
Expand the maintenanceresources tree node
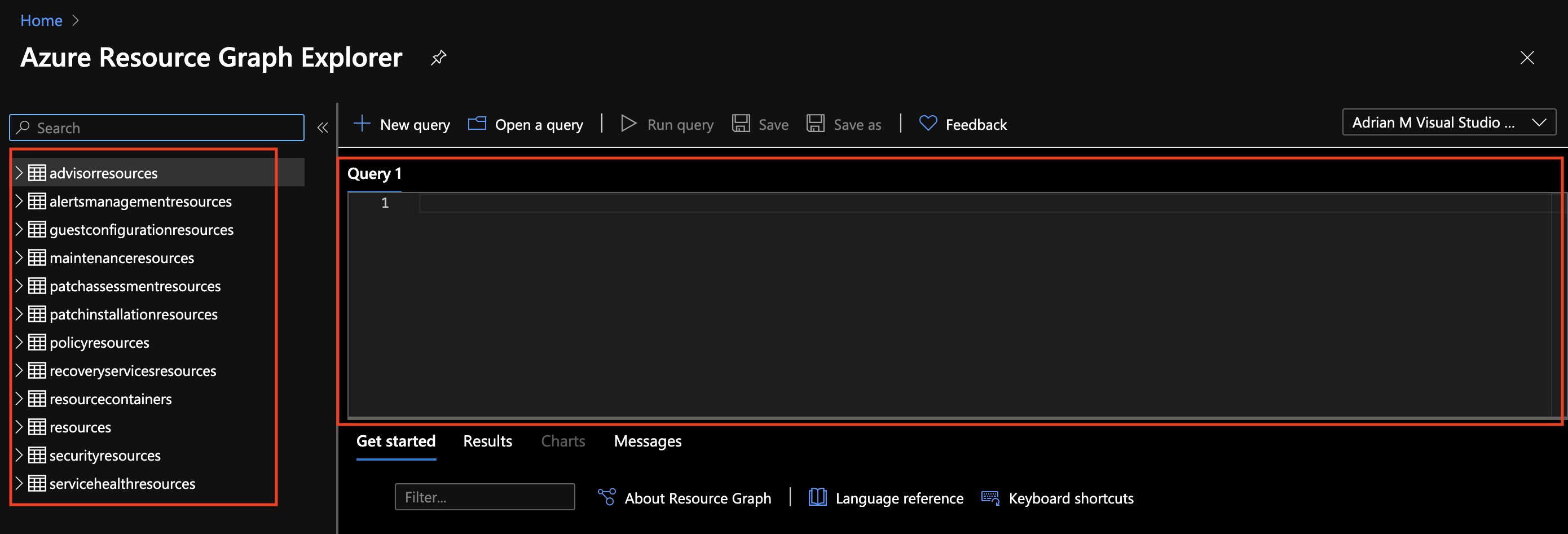click(19, 257)
